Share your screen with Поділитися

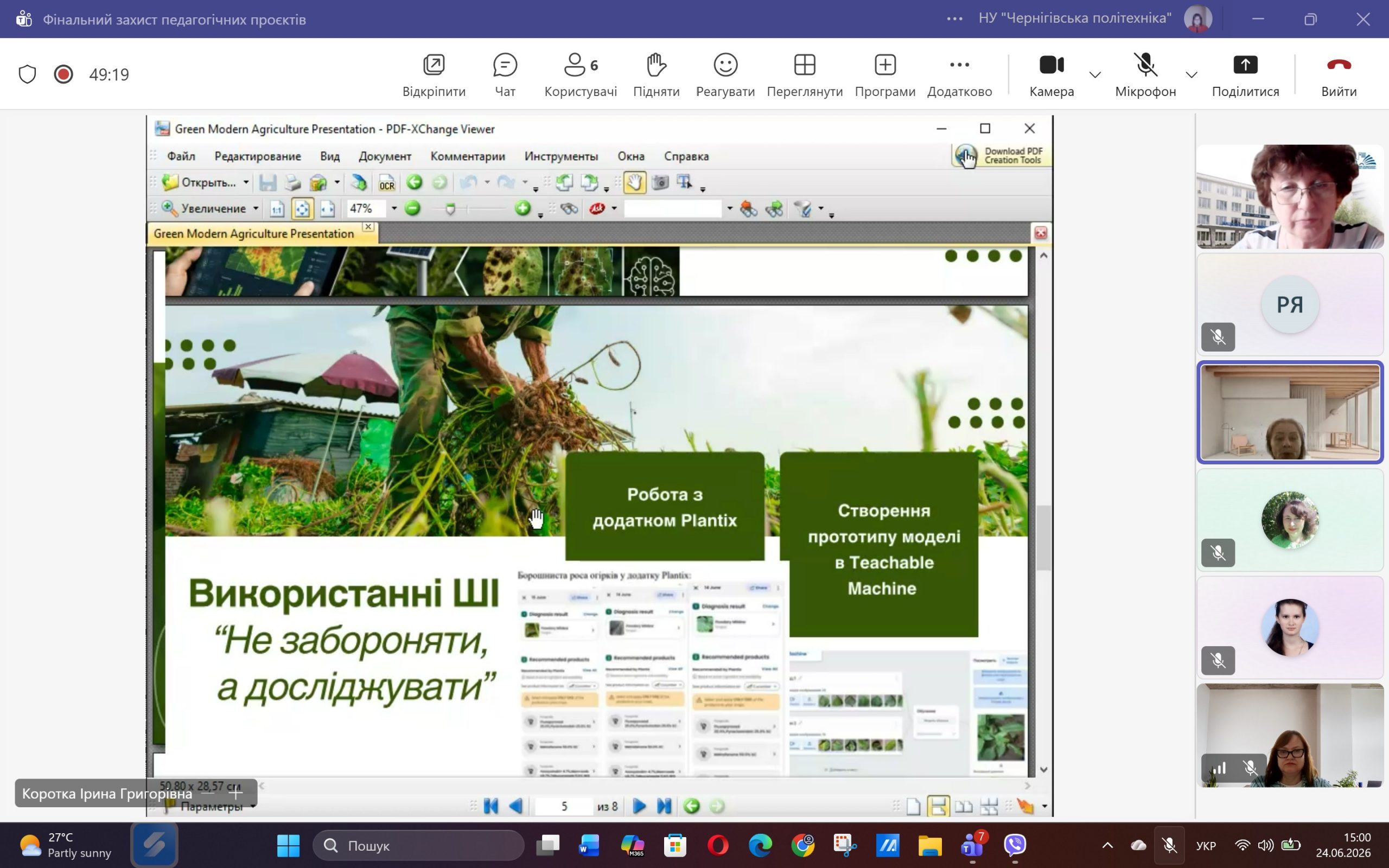[1246, 75]
